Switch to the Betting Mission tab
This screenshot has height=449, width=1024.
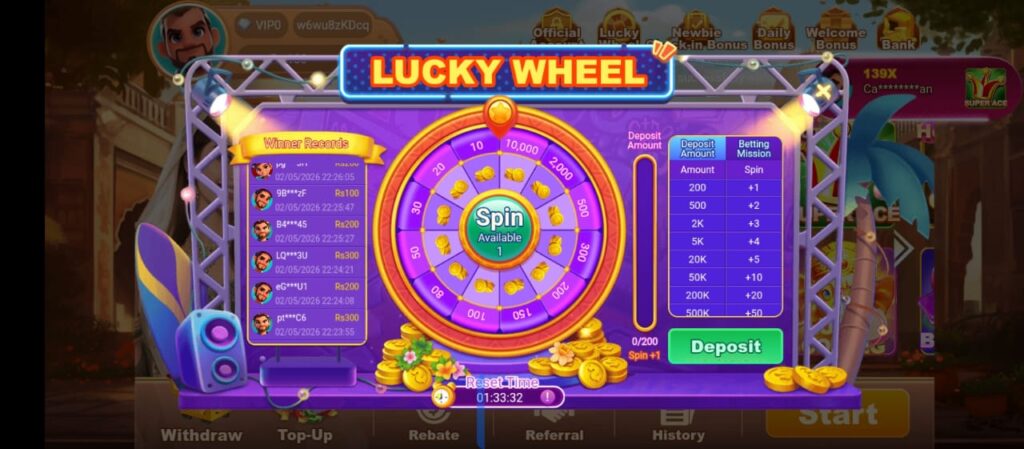(754, 148)
